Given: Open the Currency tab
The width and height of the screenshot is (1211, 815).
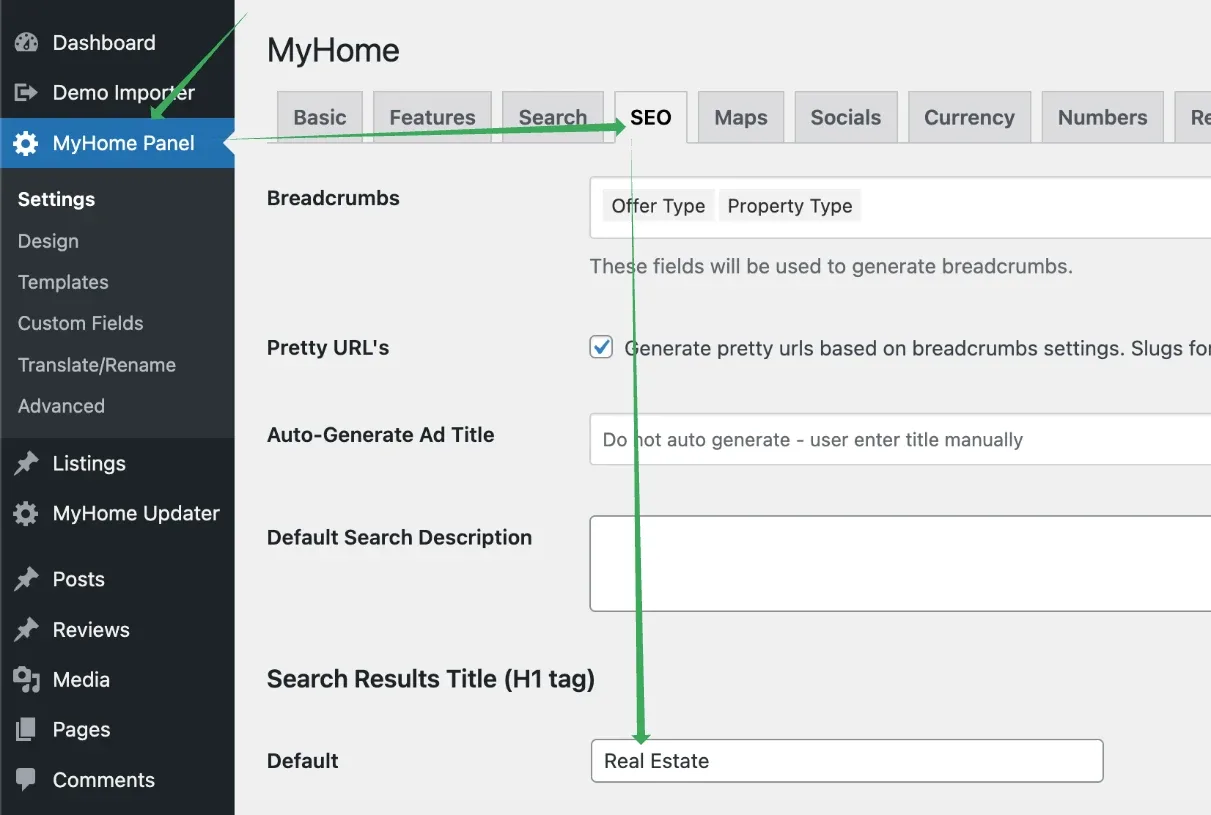Looking at the screenshot, I should 969,117.
